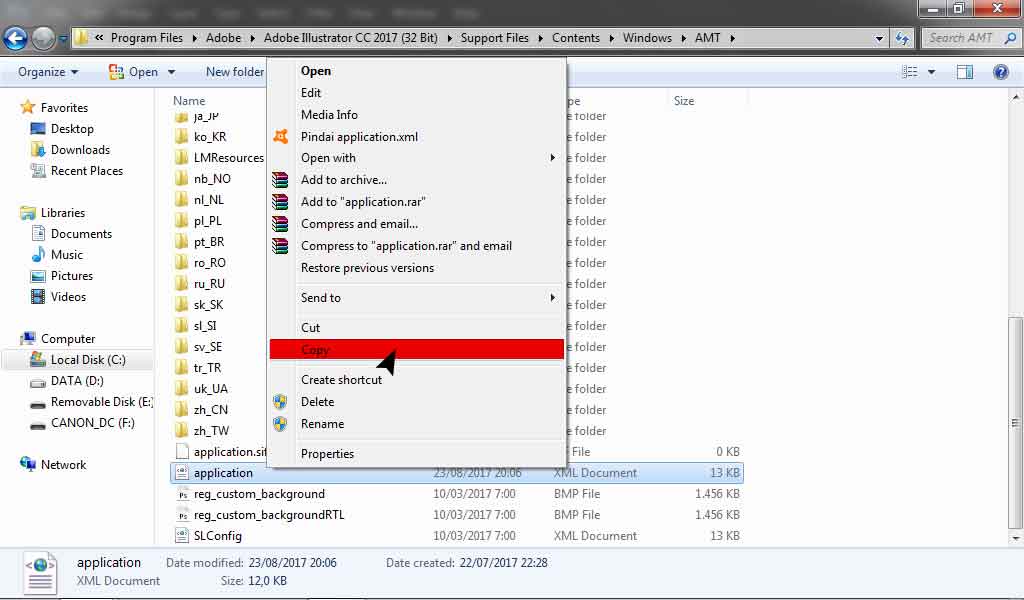
Task: Click the search magnifier icon
Action: (x=1010, y=38)
